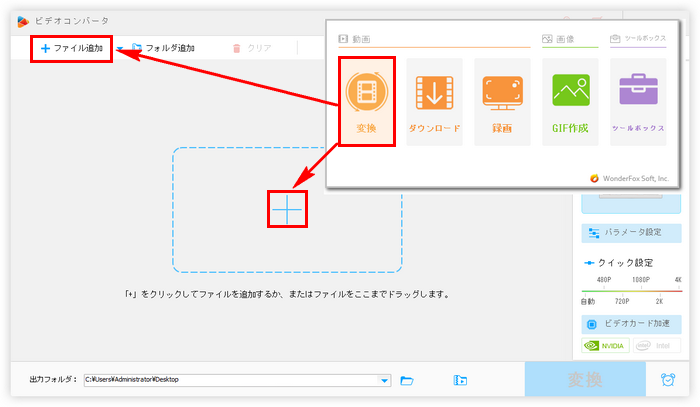
Task: Click ファイル追加 to add files
Action: click(x=71, y=48)
